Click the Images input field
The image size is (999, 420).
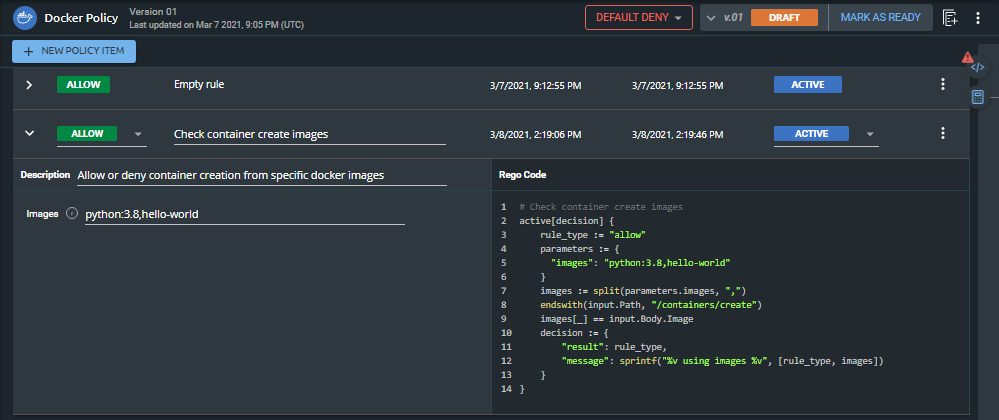click(x=244, y=214)
